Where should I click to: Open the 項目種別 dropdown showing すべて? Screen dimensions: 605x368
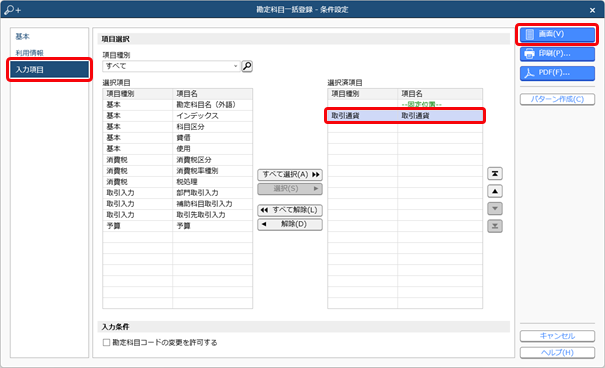coord(171,66)
